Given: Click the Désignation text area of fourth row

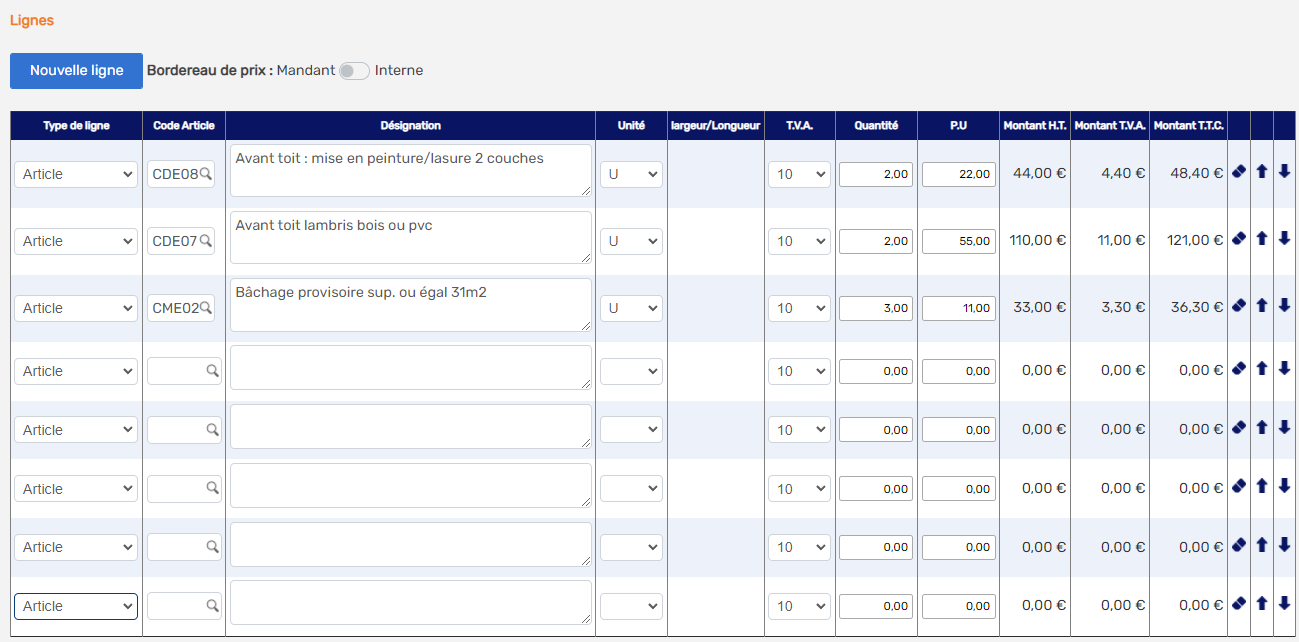Looking at the screenshot, I should pos(410,368).
